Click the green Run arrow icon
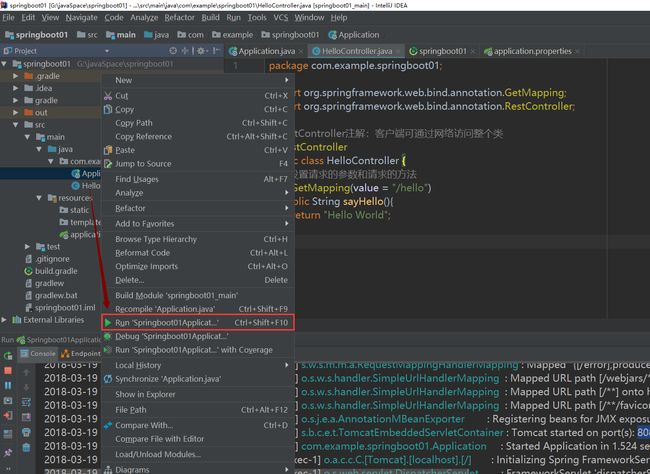Screen dimensions: 650x474 pyautogui.click(x=108, y=323)
